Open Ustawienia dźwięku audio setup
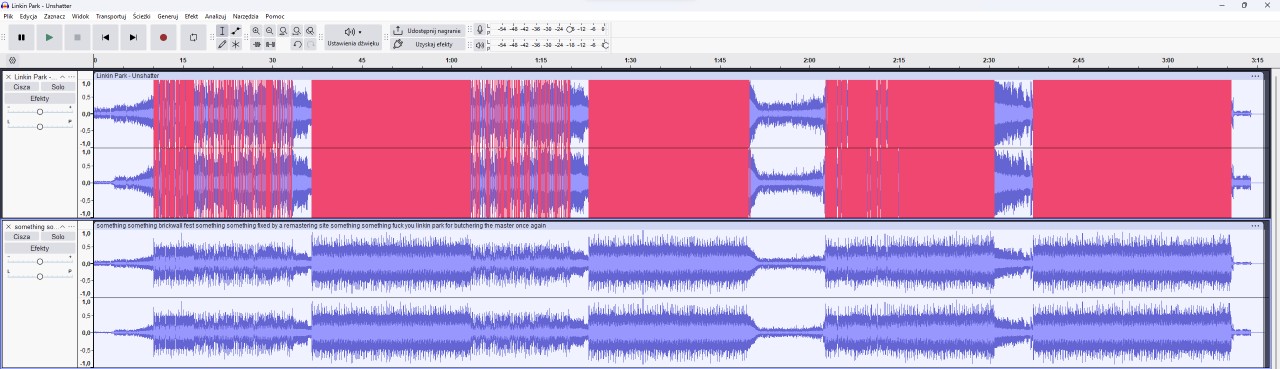 click(353, 38)
